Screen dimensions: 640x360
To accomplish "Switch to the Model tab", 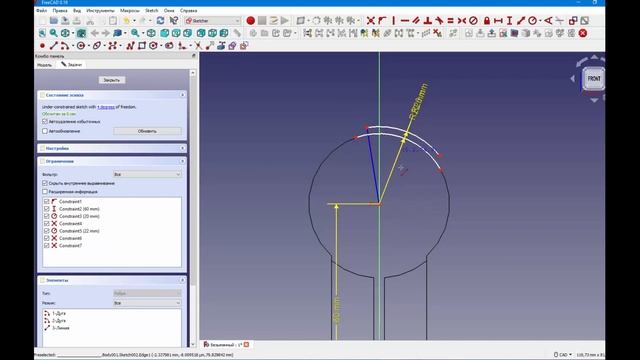I will pyautogui.click(x=44, y=65).
